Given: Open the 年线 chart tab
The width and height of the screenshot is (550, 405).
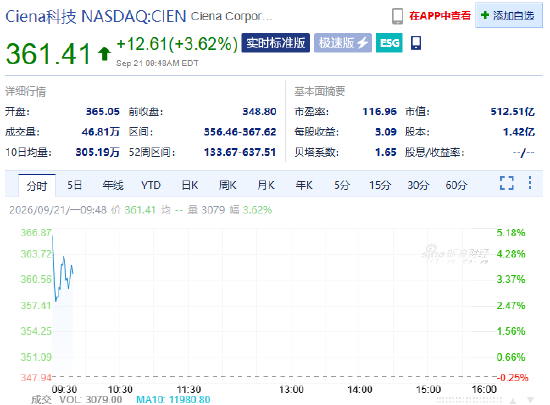Looking at the screenshot, I should pyautogui.click(x=113, y=185).
